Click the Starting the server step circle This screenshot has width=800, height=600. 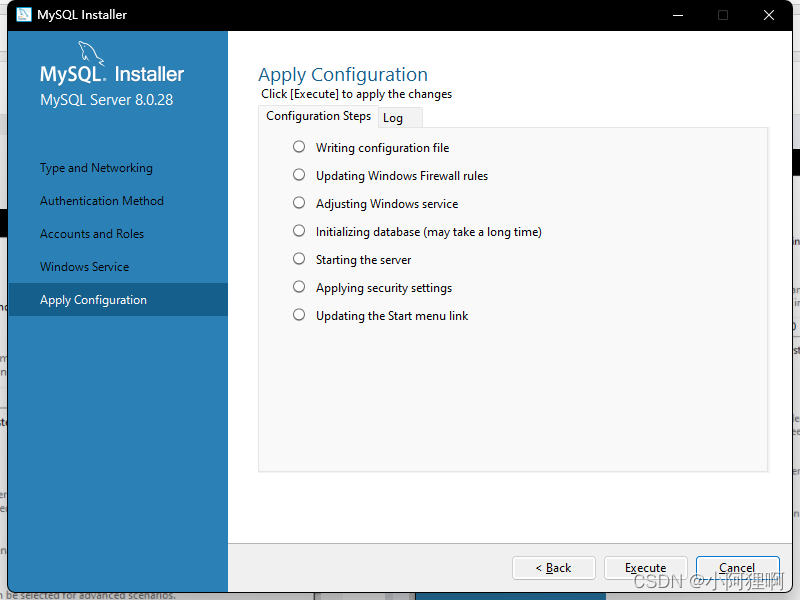click(x=299, y=259)
